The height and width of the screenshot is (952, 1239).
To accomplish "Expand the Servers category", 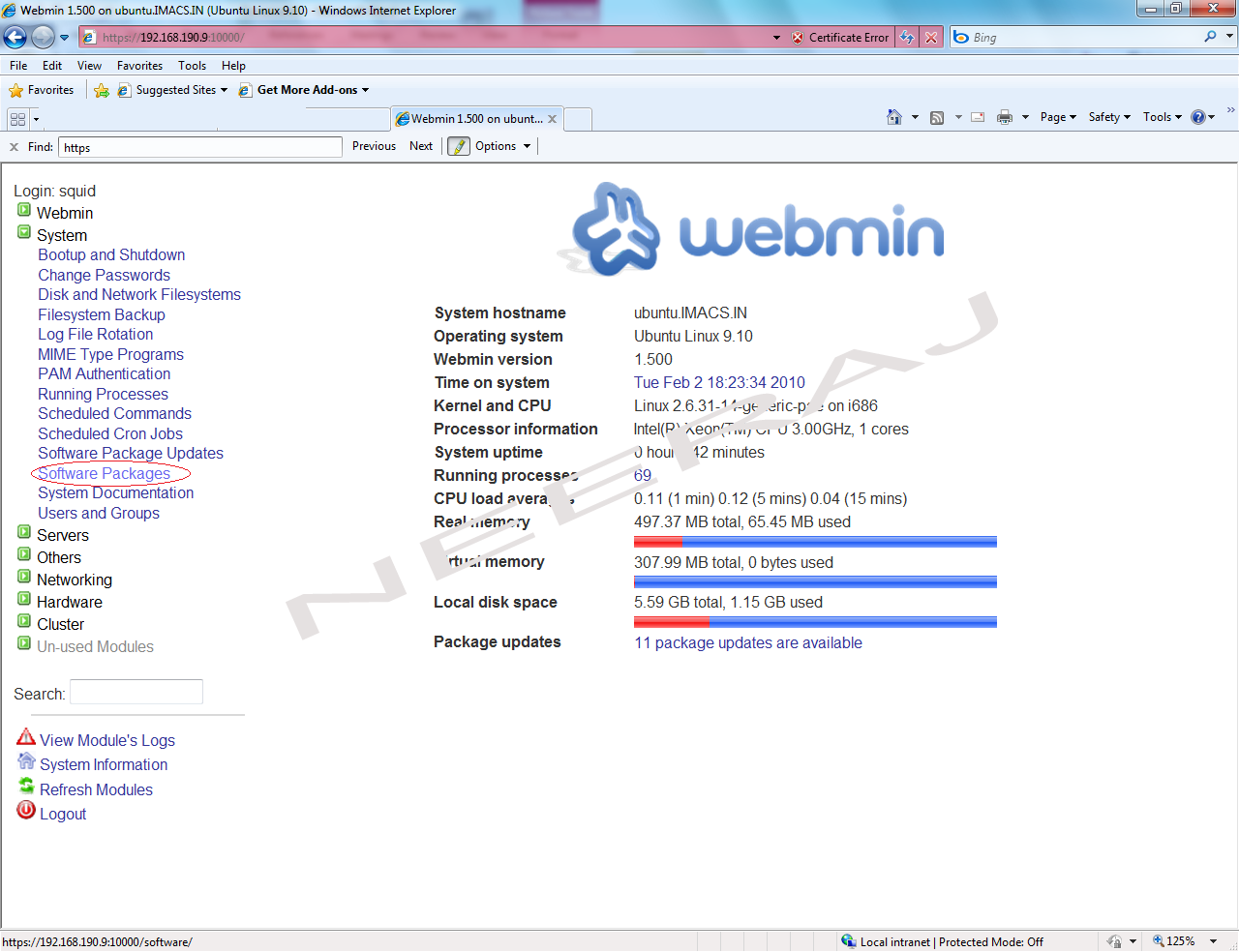I will [x=24, y=532].
